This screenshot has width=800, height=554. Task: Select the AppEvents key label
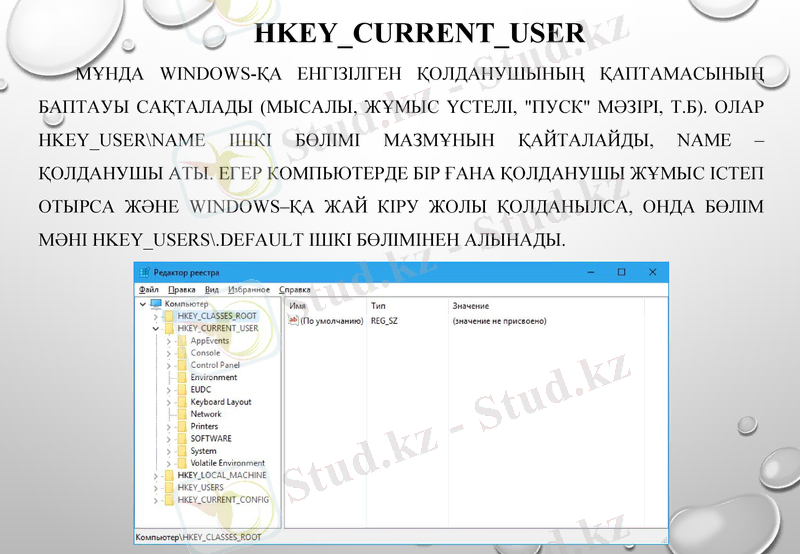click(210, 341)
